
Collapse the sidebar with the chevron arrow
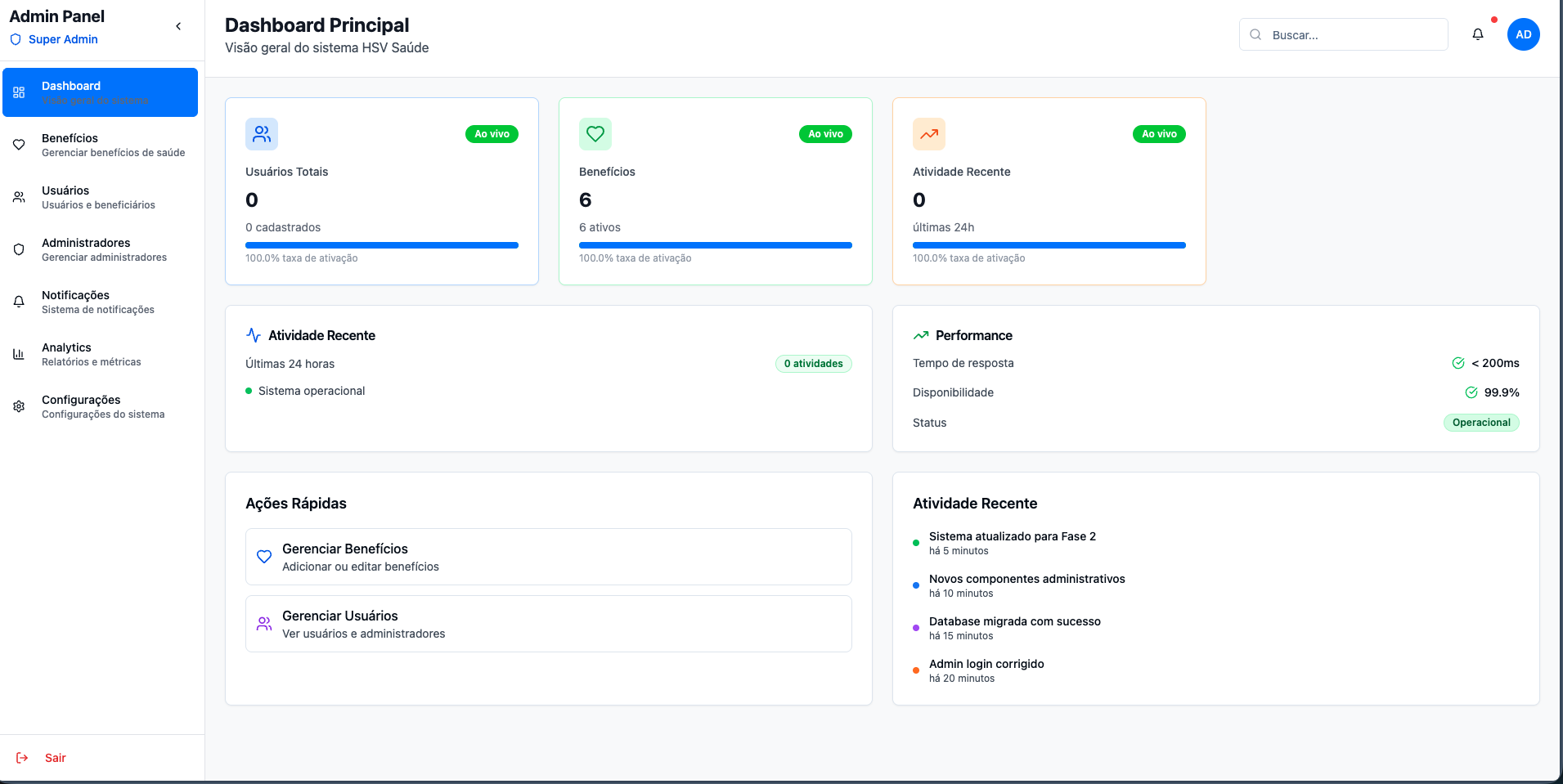point(178,26)
